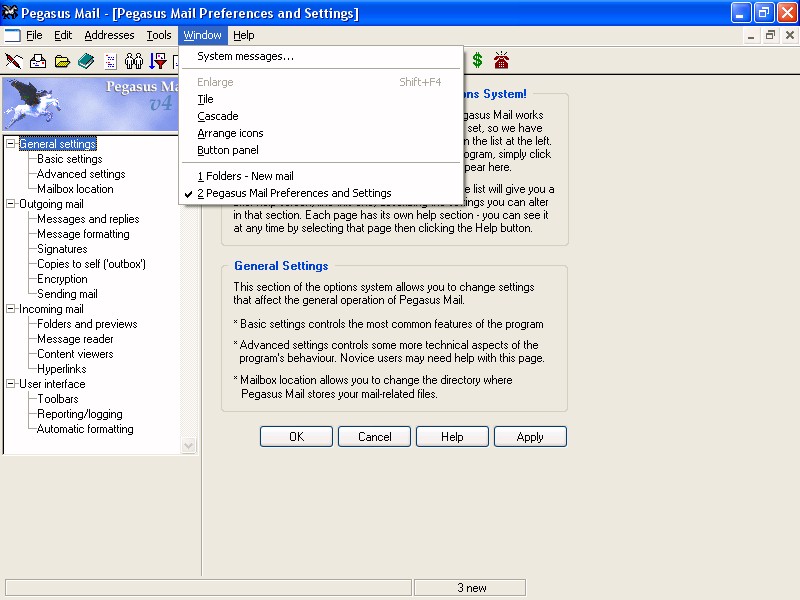800x600 pixels.
Task: Open the Addresses menu
Action: tap(109, 35)
